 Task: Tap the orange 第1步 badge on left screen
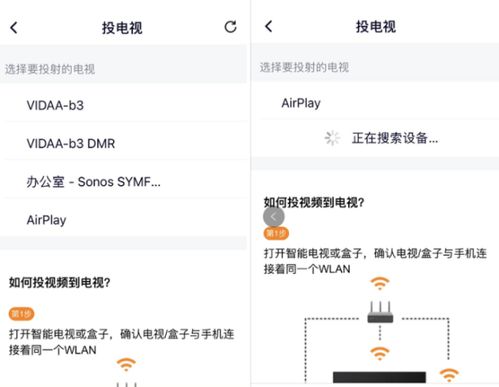click(21, 314)
